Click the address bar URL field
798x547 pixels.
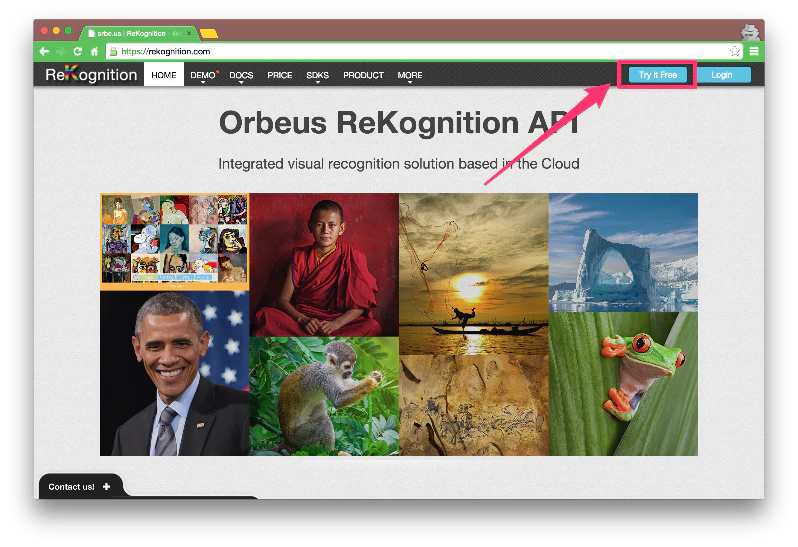(424, 51)
